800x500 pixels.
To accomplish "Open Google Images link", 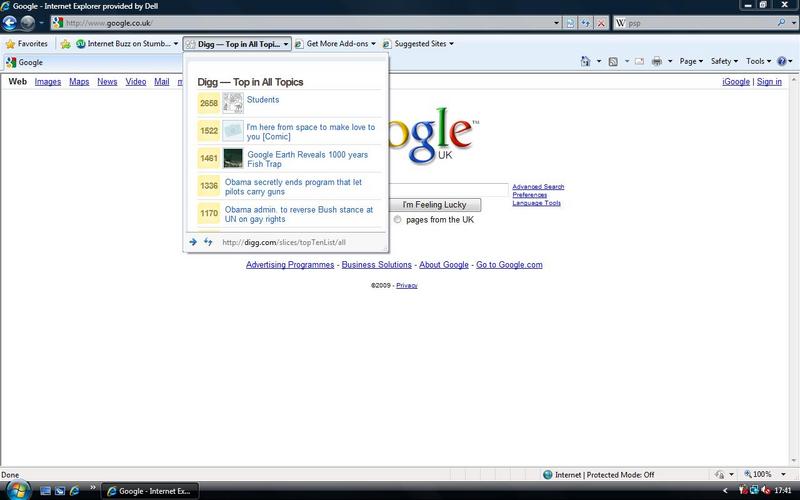I will [x=47, y=82].
